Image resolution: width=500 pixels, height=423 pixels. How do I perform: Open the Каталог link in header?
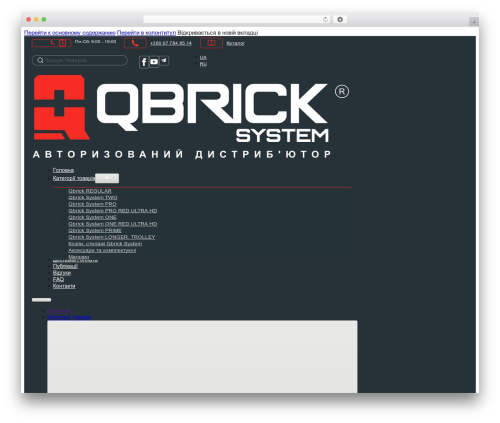pos(235,43)
